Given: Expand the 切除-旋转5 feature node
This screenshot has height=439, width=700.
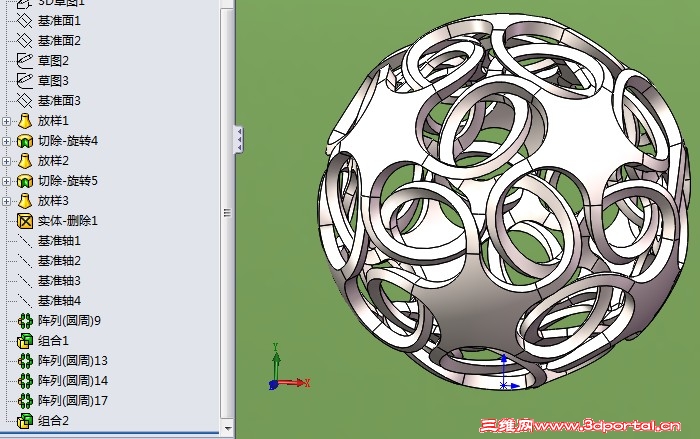Looking at the screenshot, I should 6,181.
